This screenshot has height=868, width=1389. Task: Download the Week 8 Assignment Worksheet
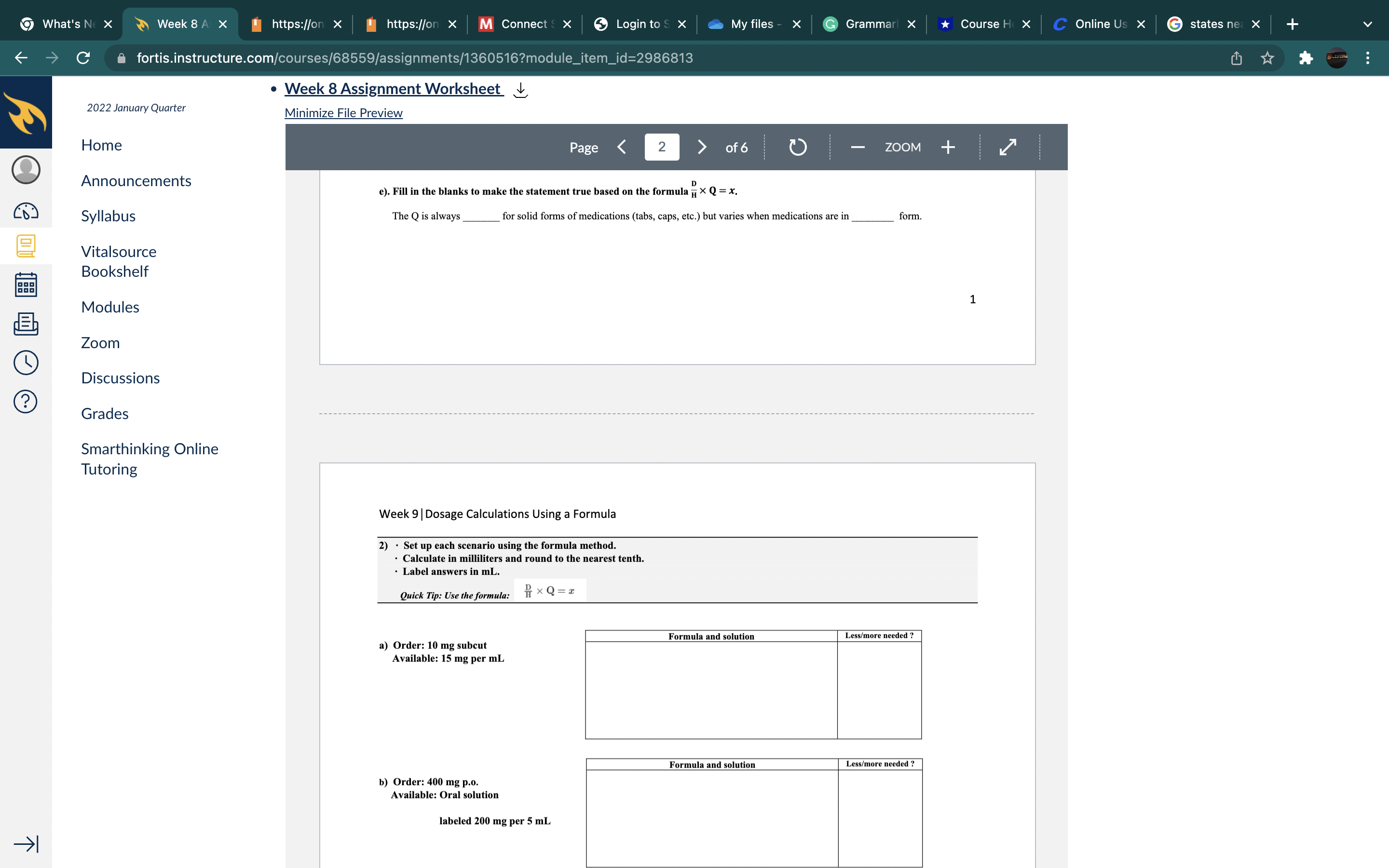520,90
